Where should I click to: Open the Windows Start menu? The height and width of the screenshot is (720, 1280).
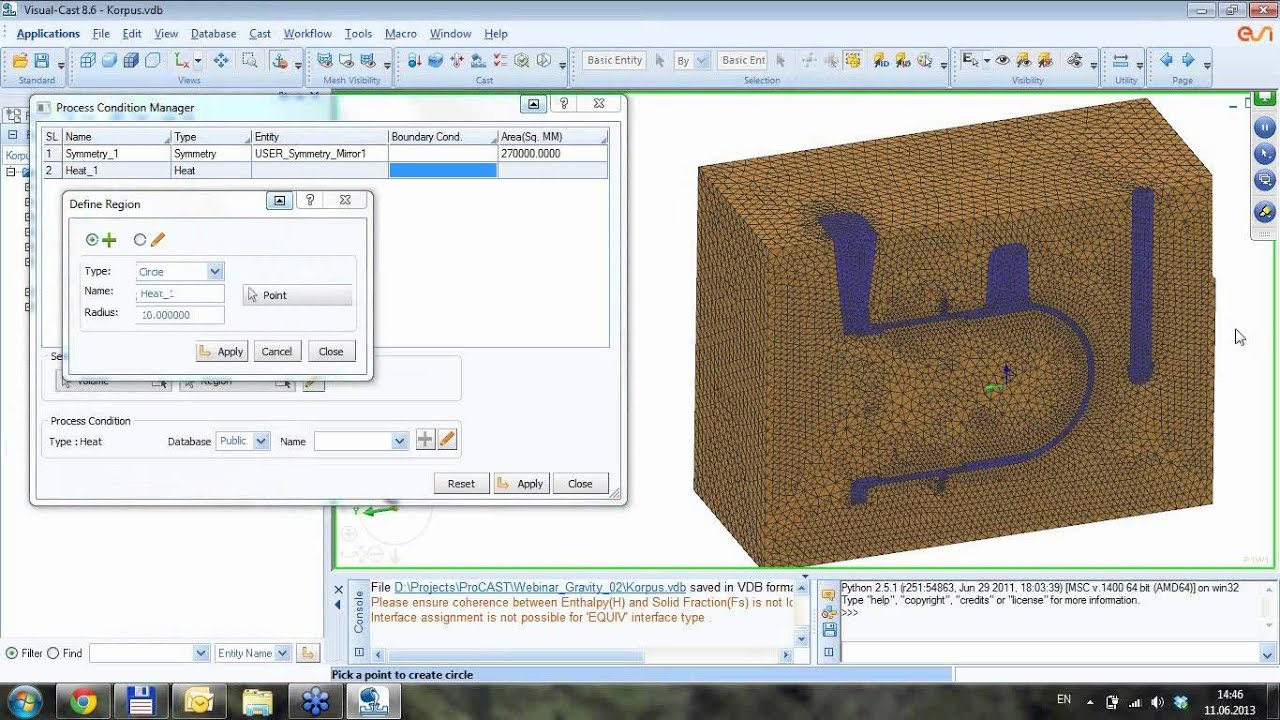[x=23, y=702]
